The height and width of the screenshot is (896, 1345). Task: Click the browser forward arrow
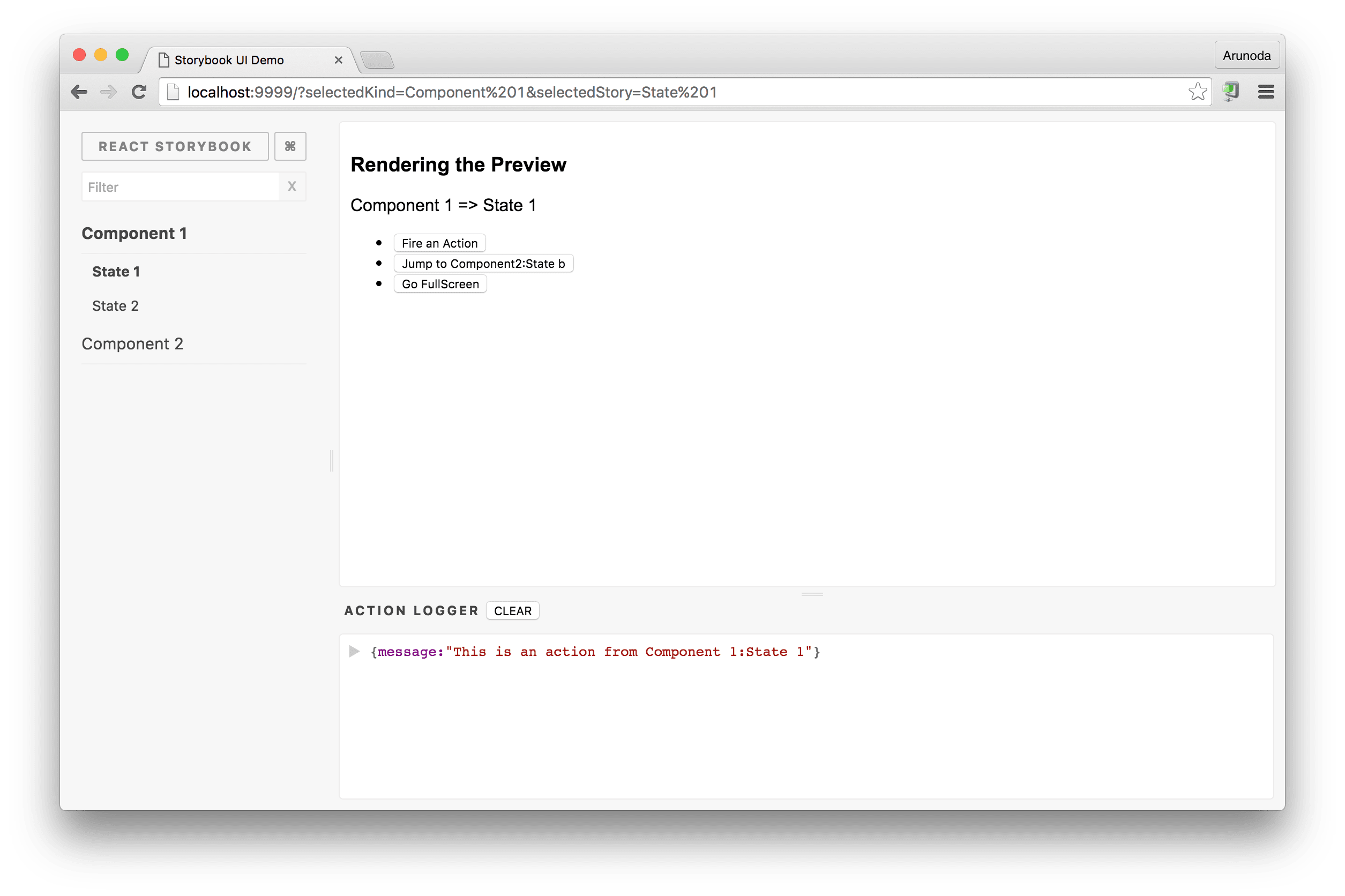[x=109, y=92]
